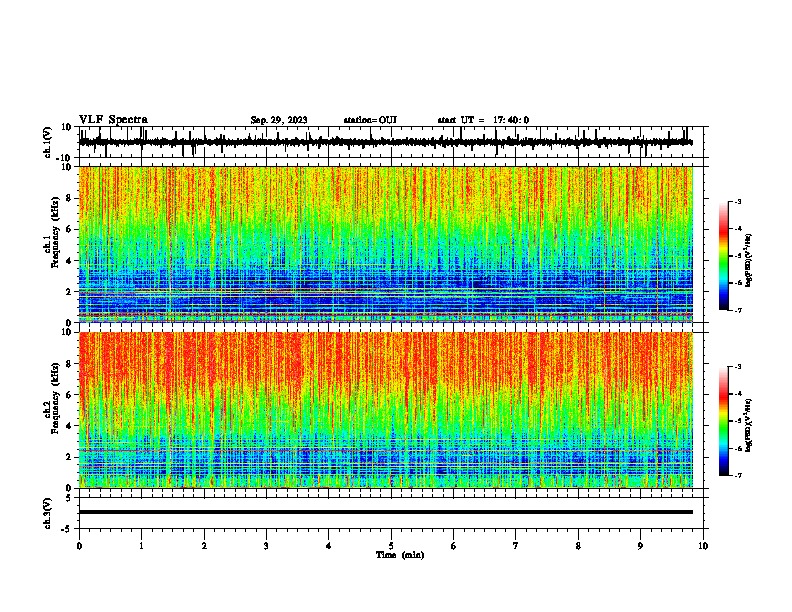The width and height of the screenshot is (792, 612).
Task: Click time axis tick label "3"
Action: [x=266, y=546]
